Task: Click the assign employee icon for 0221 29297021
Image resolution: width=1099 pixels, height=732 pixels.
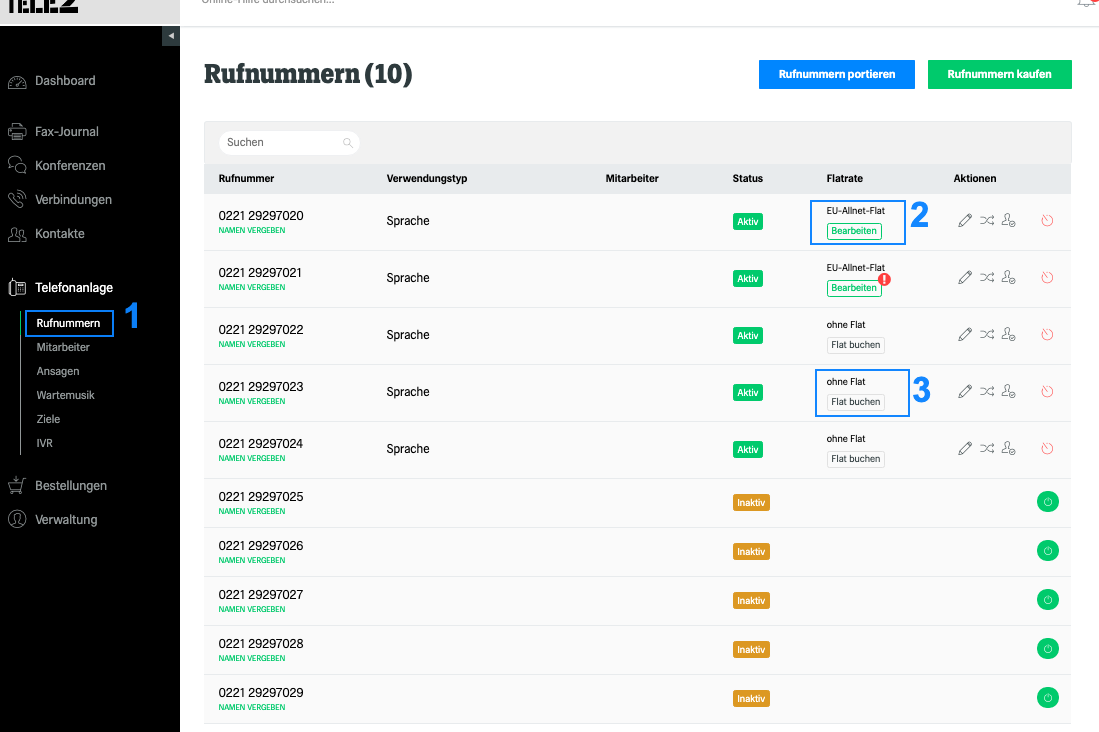Action: 1009,278
